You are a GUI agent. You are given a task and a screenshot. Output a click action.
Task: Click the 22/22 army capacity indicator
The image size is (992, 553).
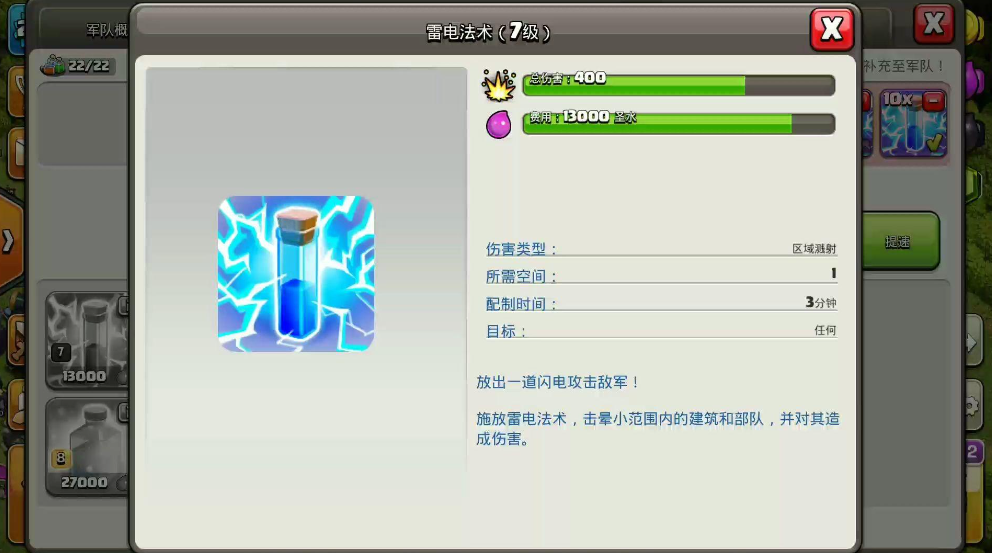pyautogui.click(x=77, y=67)
